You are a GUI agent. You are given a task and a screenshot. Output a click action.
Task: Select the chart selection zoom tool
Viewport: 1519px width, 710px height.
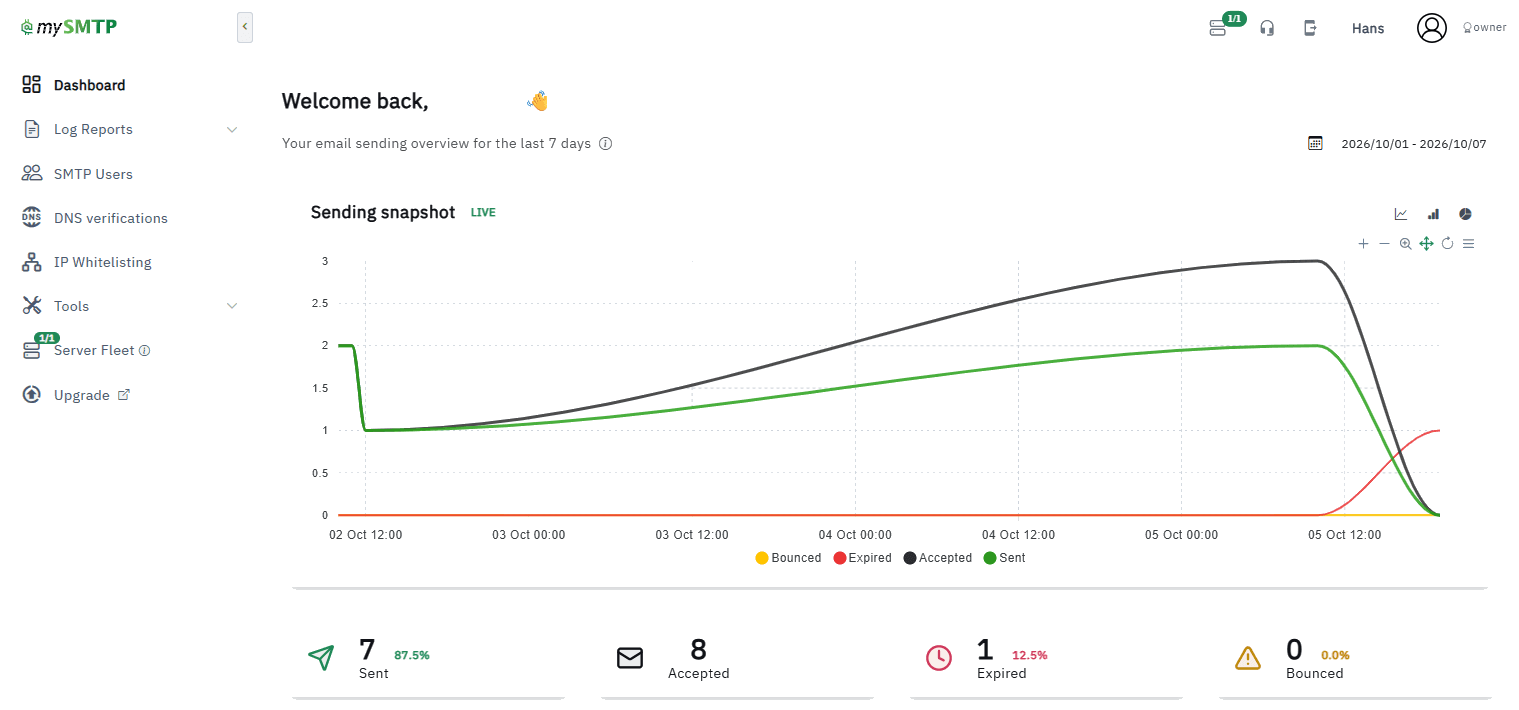tap(1405, 244)
